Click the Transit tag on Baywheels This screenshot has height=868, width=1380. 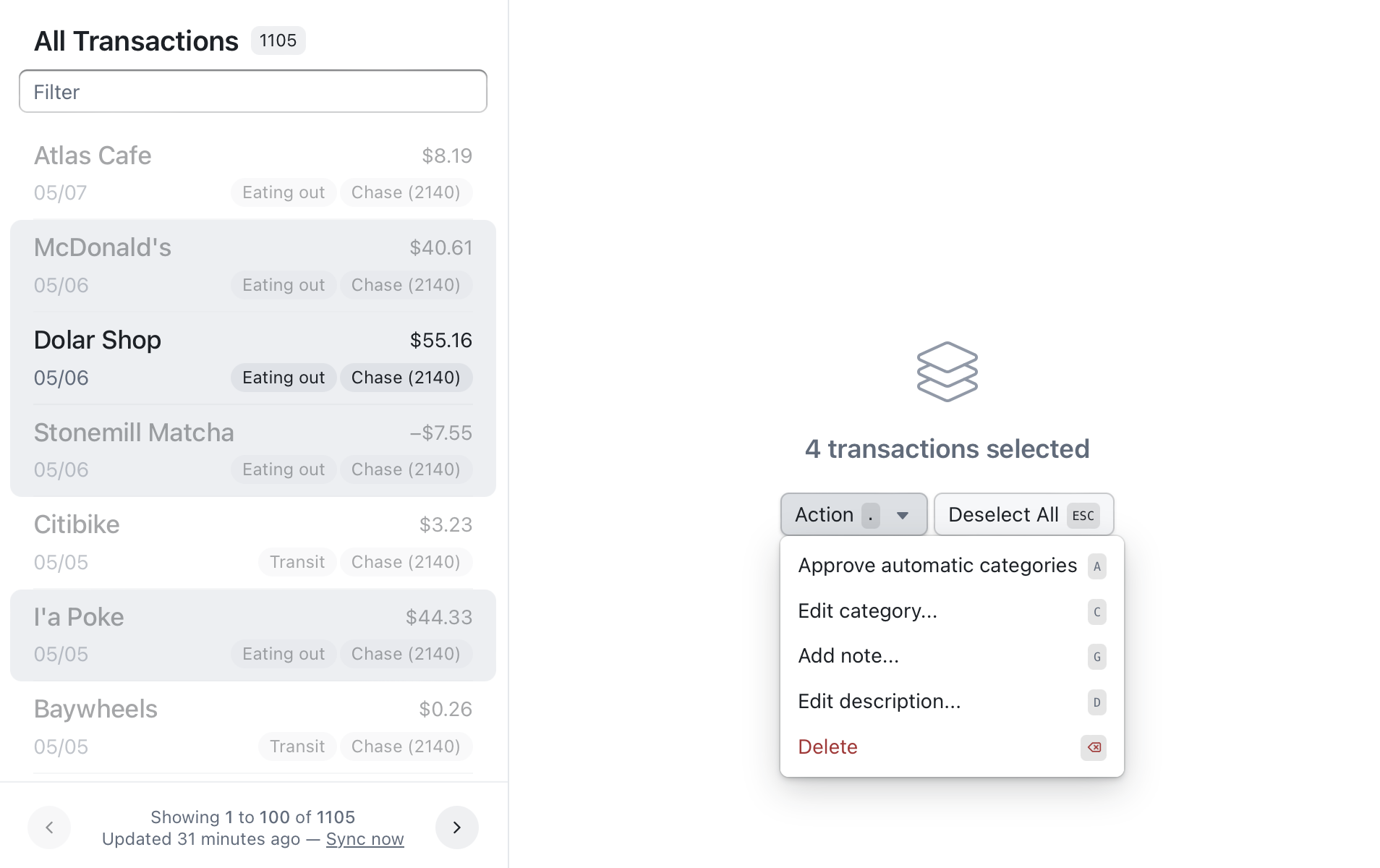tap(297, 746)
